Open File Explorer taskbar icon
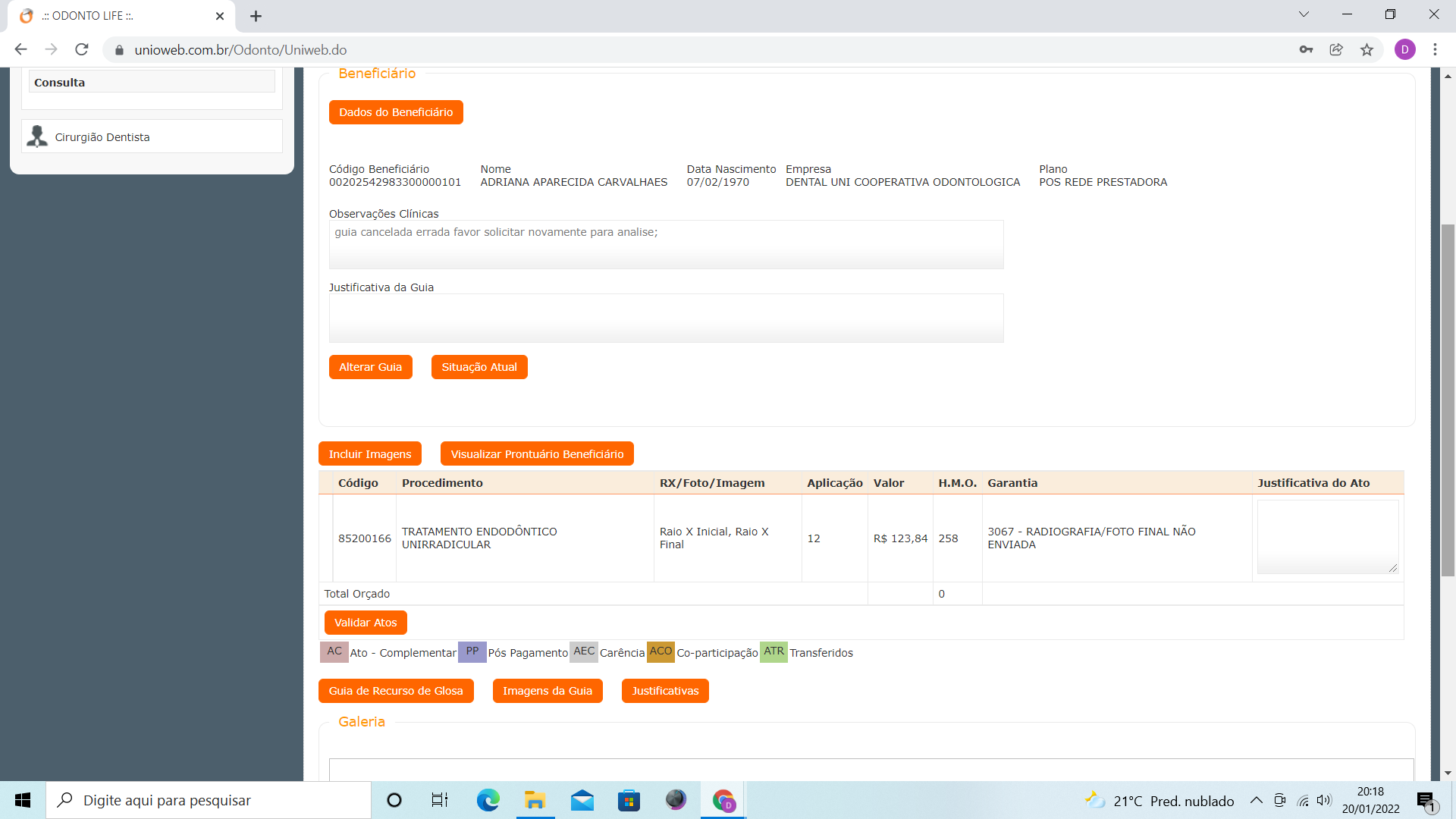Viewport: 1456px width, 819px height. click(x=535, y=800)
